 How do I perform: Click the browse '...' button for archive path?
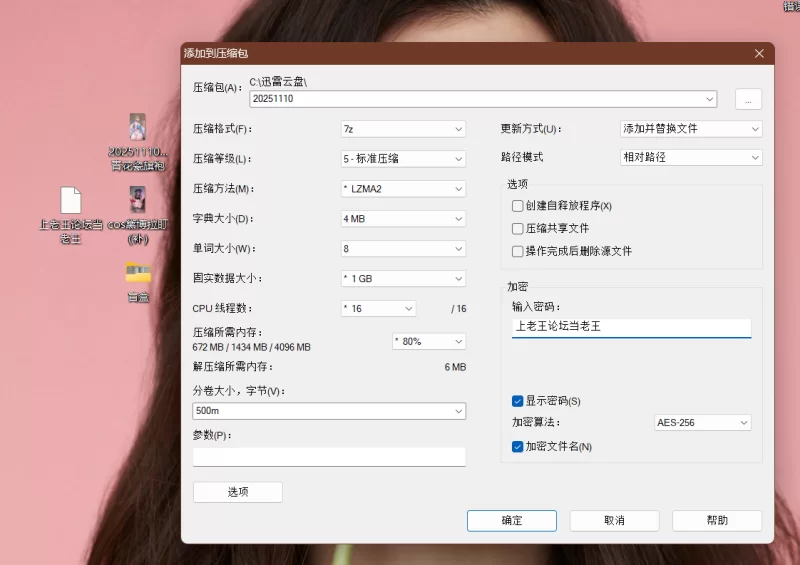tap(748, 99)
